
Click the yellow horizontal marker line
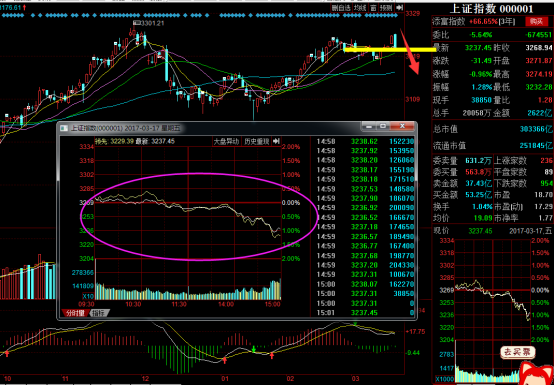tap(390, 50)
